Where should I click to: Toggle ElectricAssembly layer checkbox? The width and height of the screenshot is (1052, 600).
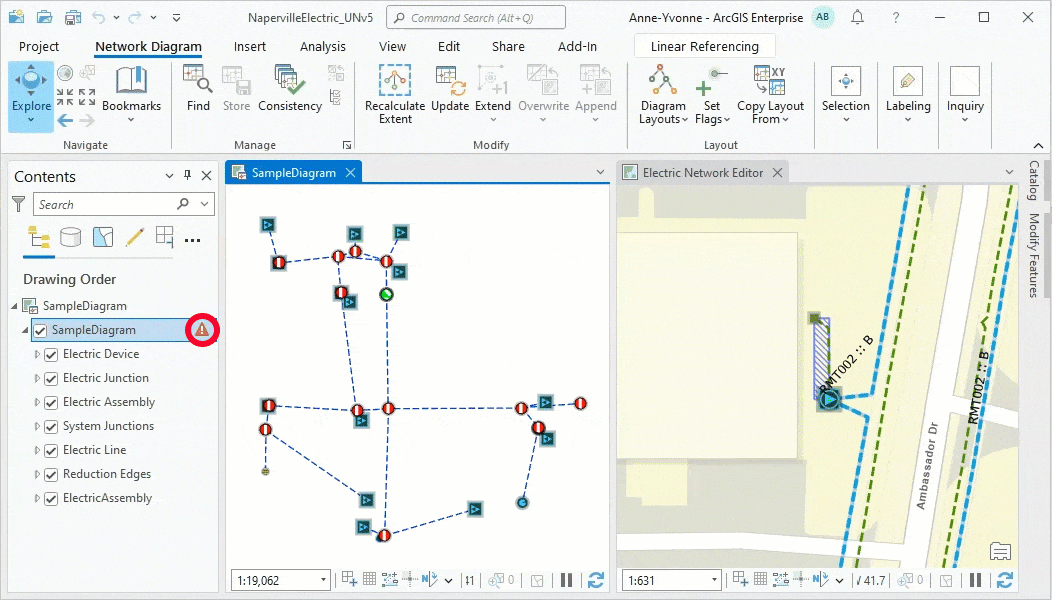(51, 499)
